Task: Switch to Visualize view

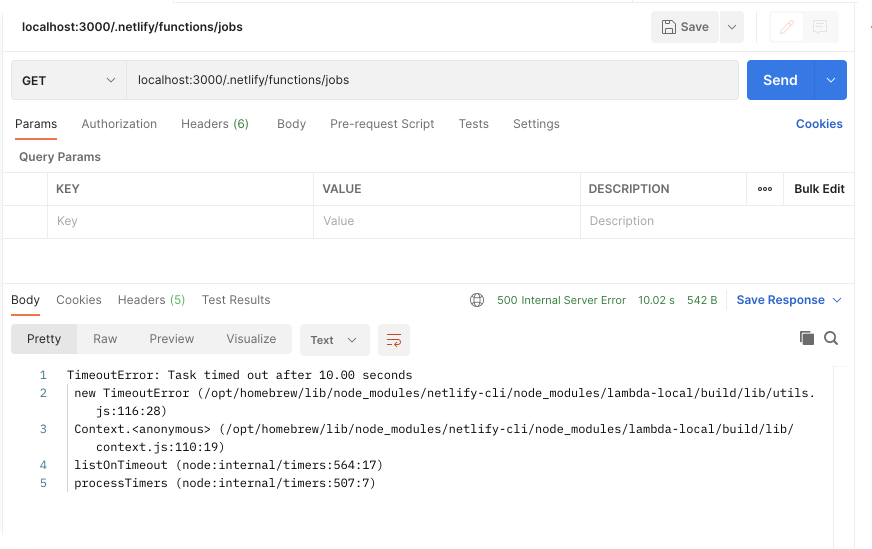Action: coord(251,339)
